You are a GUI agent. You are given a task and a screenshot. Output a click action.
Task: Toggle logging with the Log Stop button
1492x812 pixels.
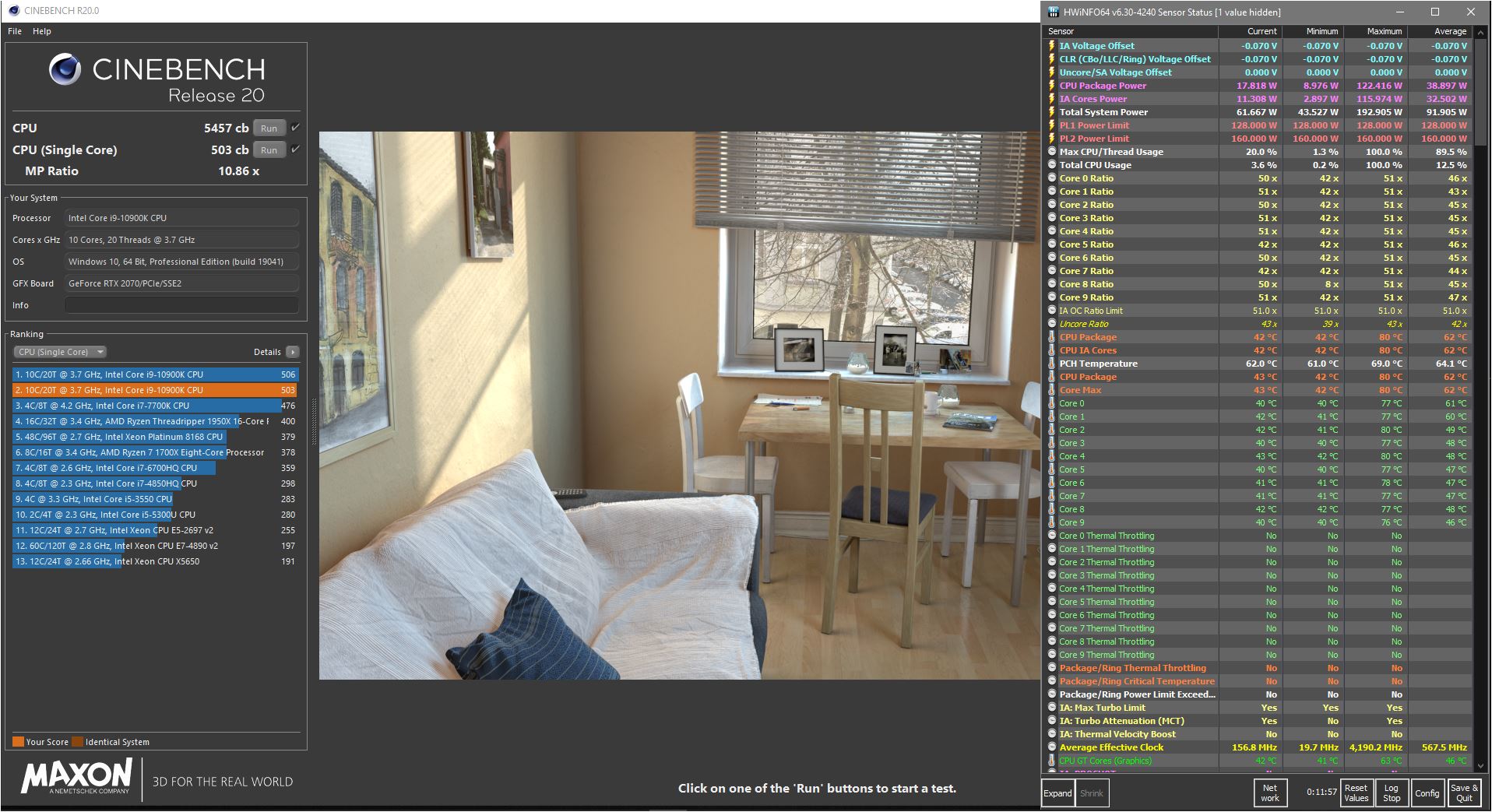(1392, 793)
